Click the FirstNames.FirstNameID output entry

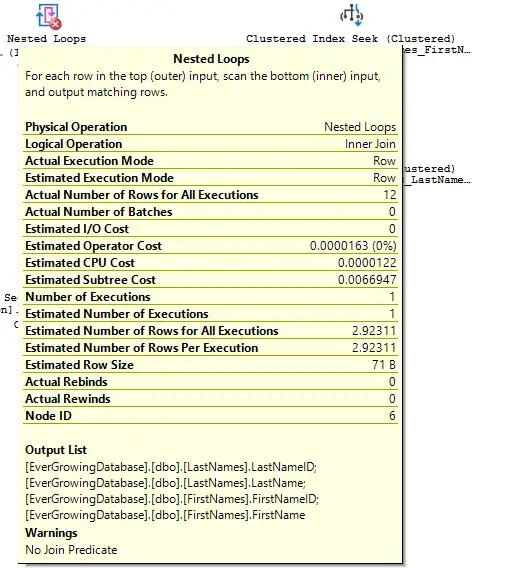[172, 499]
